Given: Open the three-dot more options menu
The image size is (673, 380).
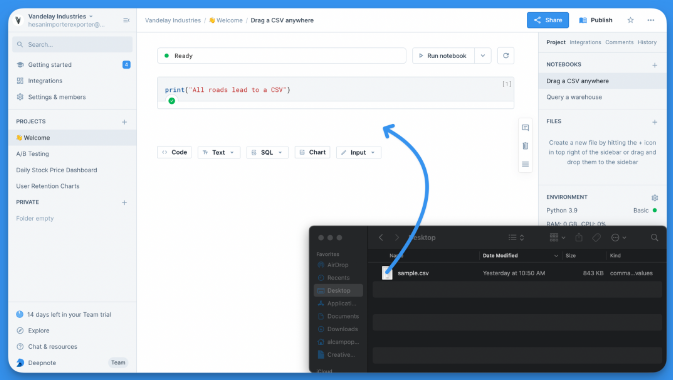Looking at the screenshot, I should coord(651,20).
